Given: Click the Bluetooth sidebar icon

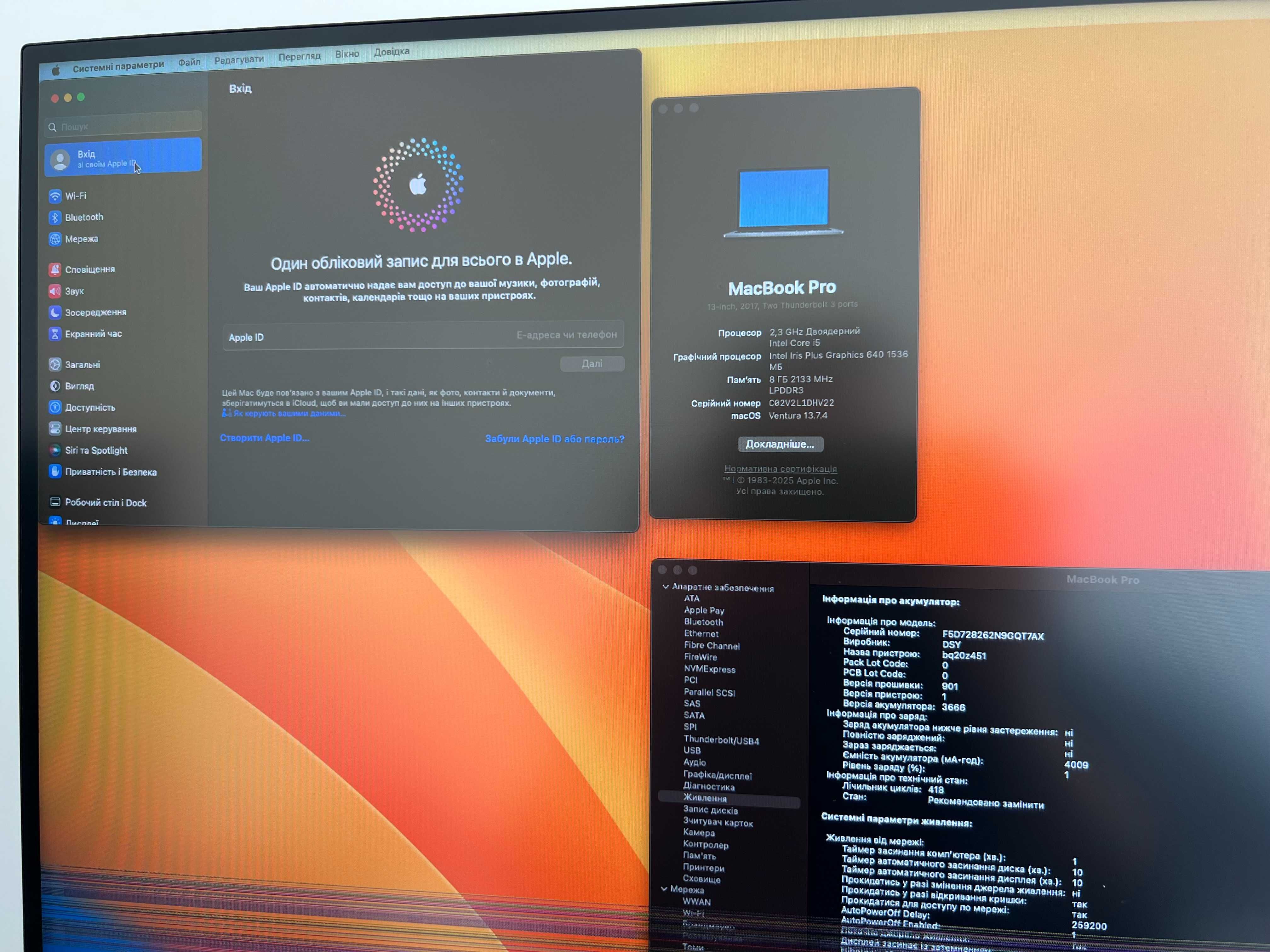Looking at the screenshot, I should 55,218.
